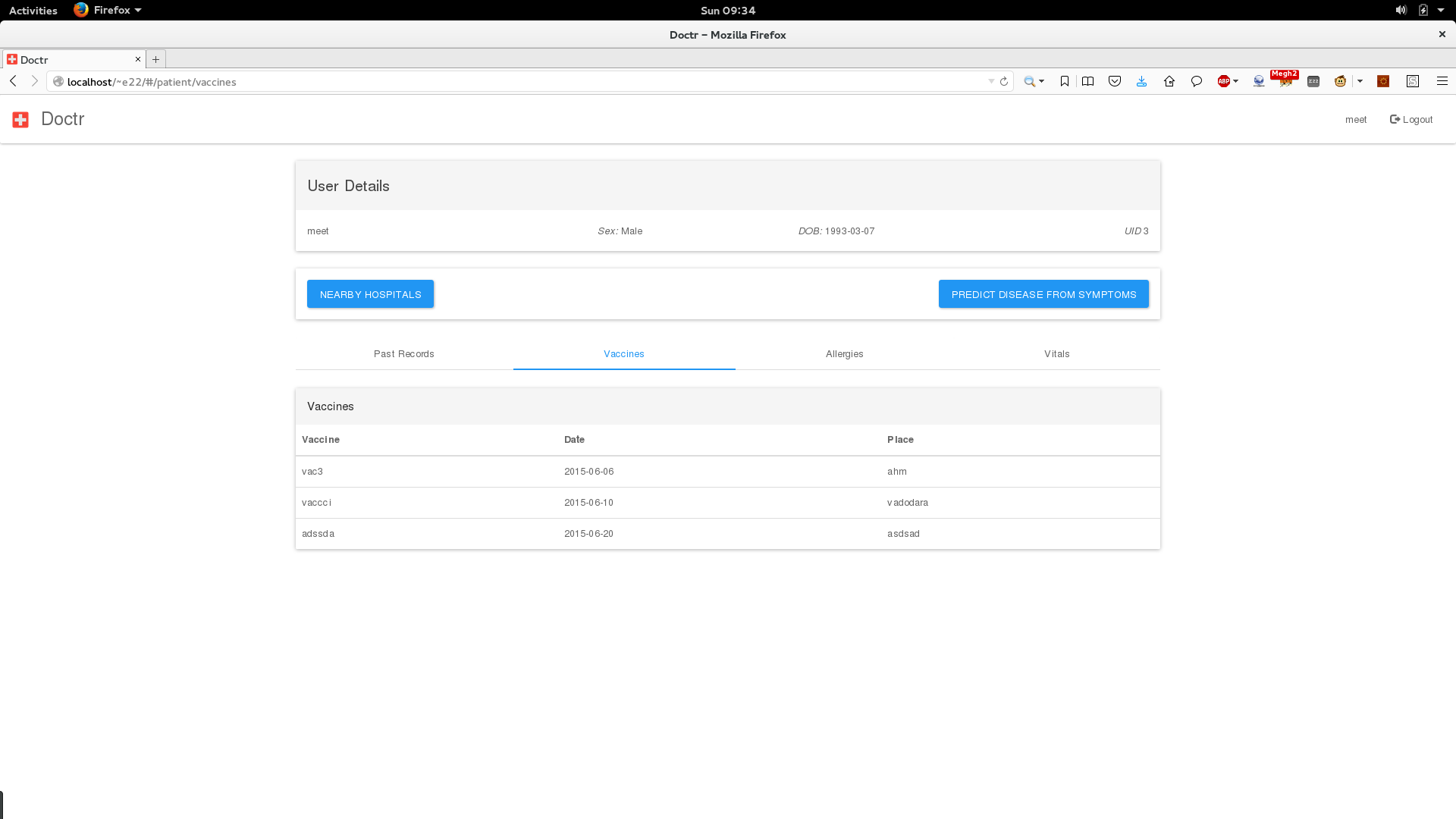
Task: Open the Firefox hamburger menu
Action: (x=1442, y=81)
